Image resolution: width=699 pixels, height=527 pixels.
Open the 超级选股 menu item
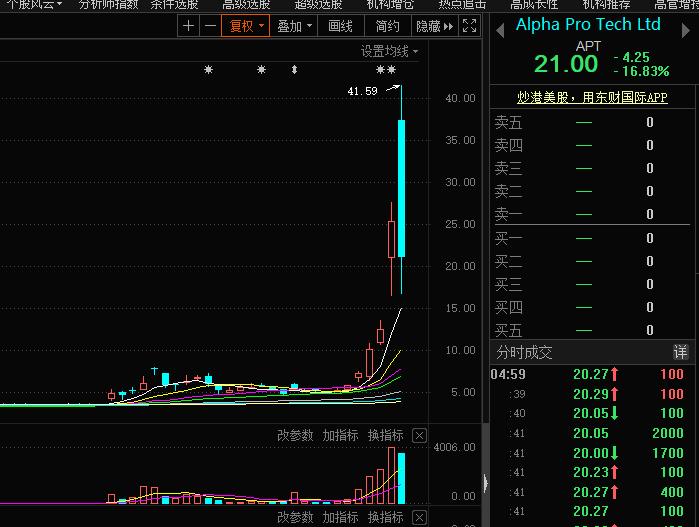tap(318, 4)
